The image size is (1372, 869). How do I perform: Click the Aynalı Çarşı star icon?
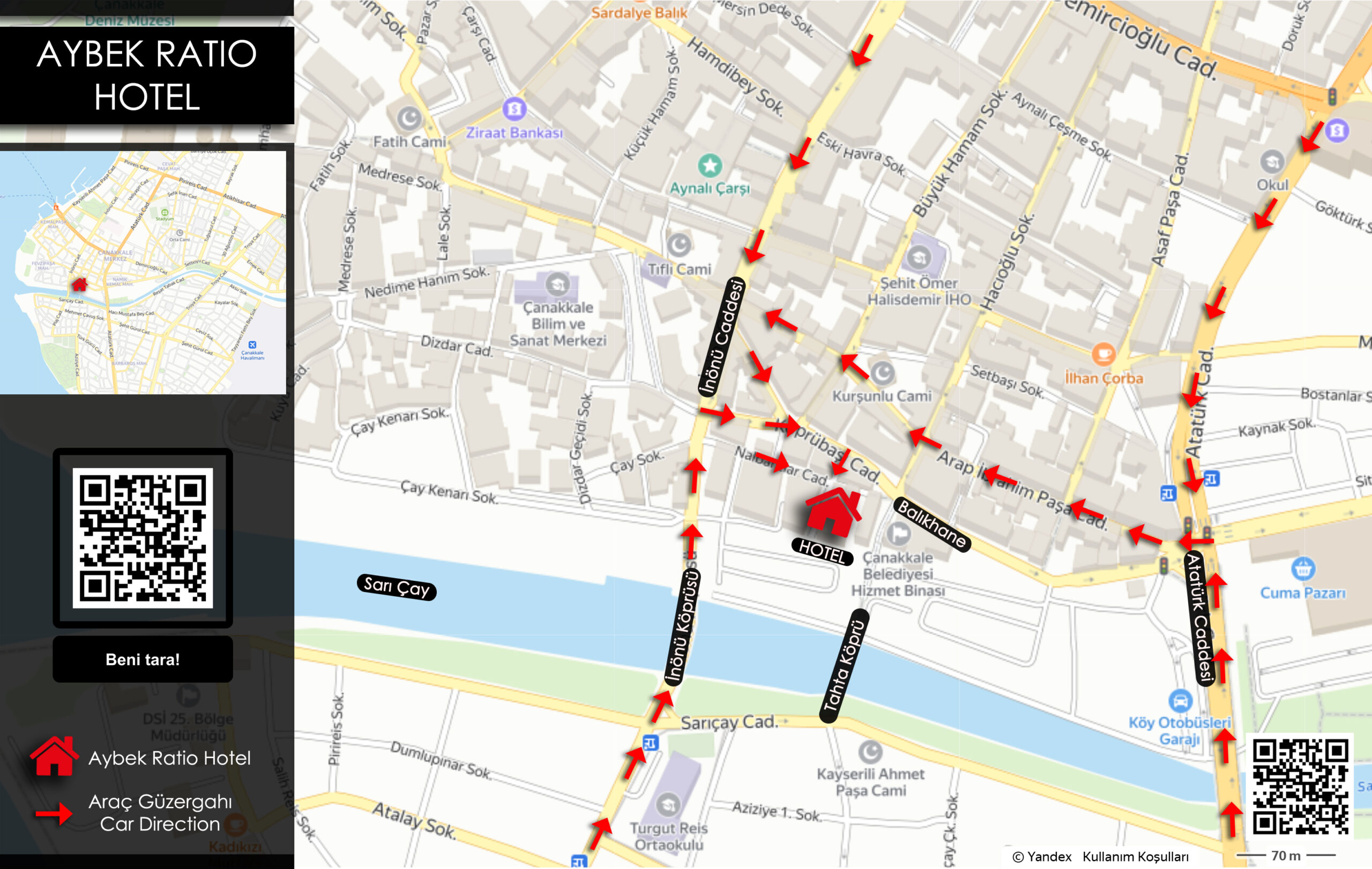(x=710, y=166)
